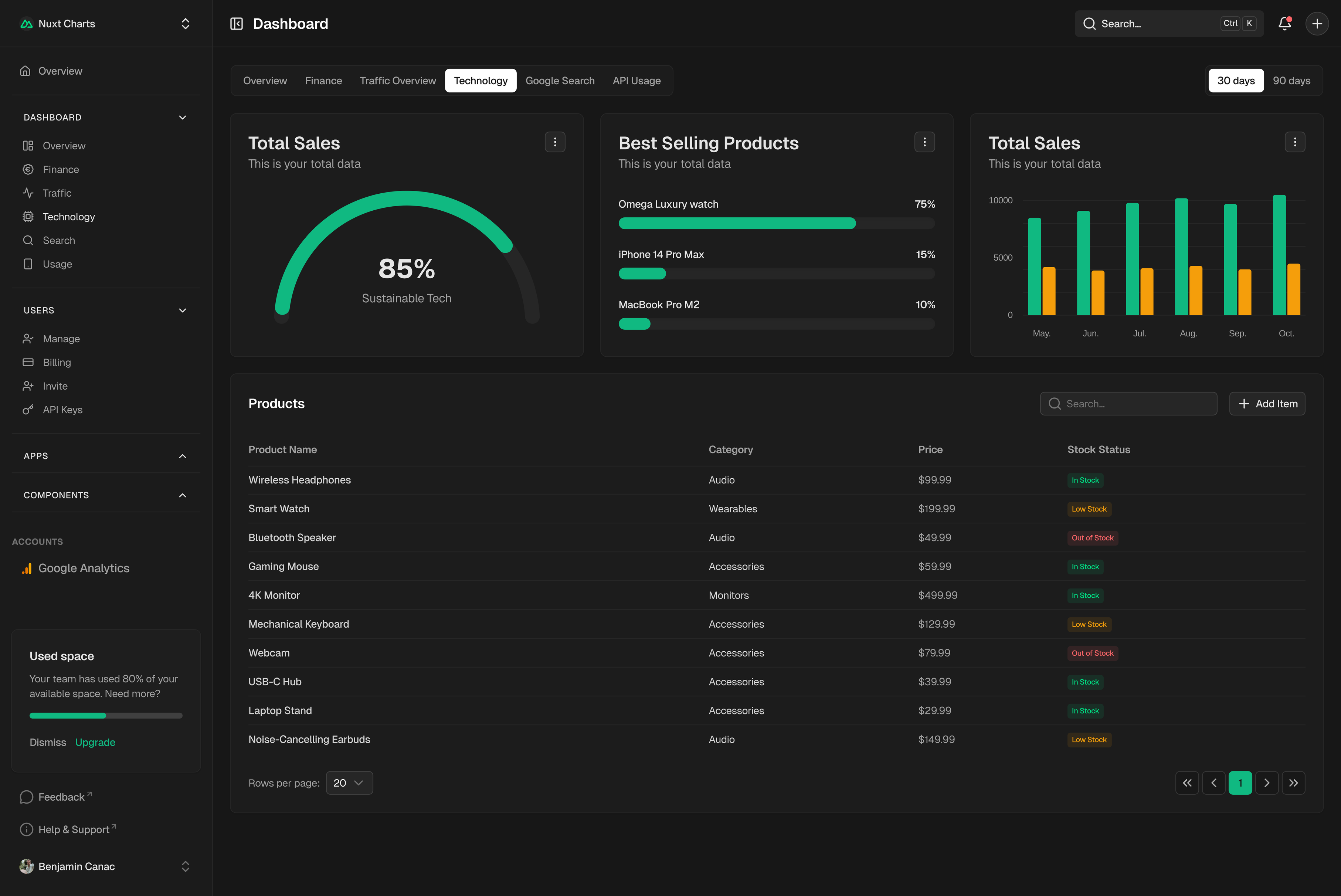The image size is (1341, 896).
Task: Click the Upgrade link in Used space
Action: coord(95,742)
